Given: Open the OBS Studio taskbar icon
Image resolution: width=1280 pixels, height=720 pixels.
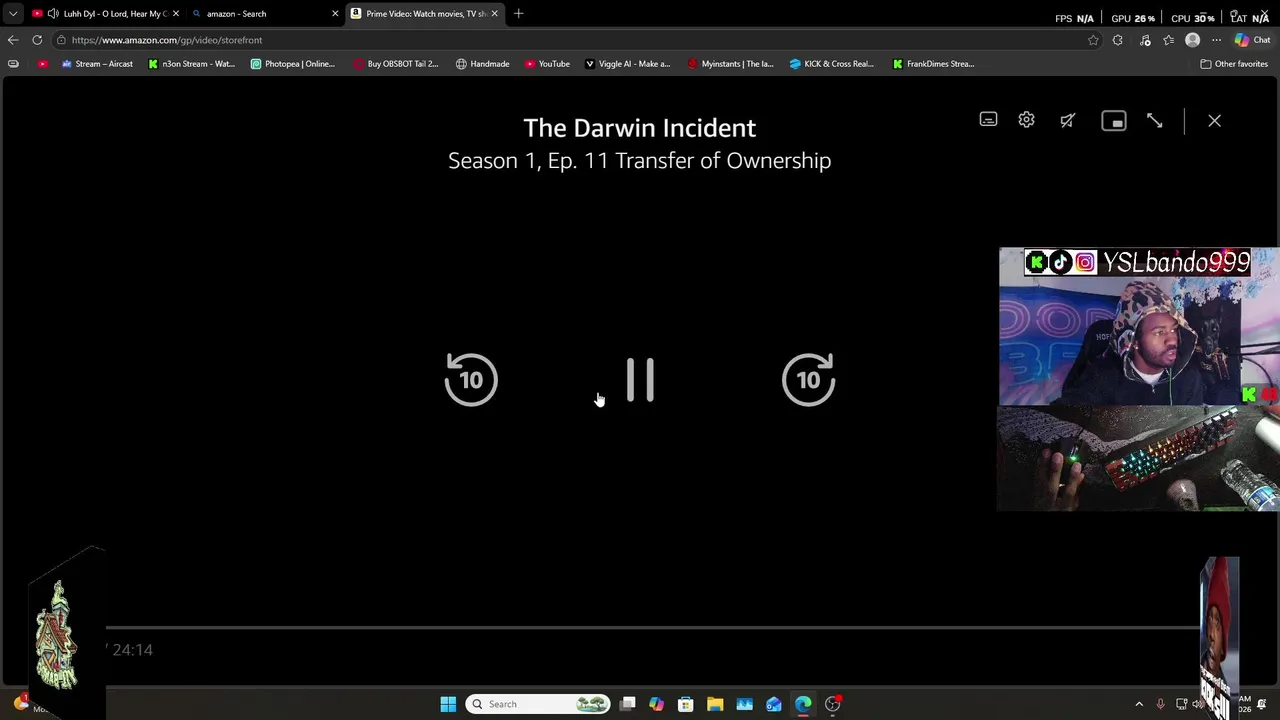Looking at the screenshot, I should (x=832, y=704).
